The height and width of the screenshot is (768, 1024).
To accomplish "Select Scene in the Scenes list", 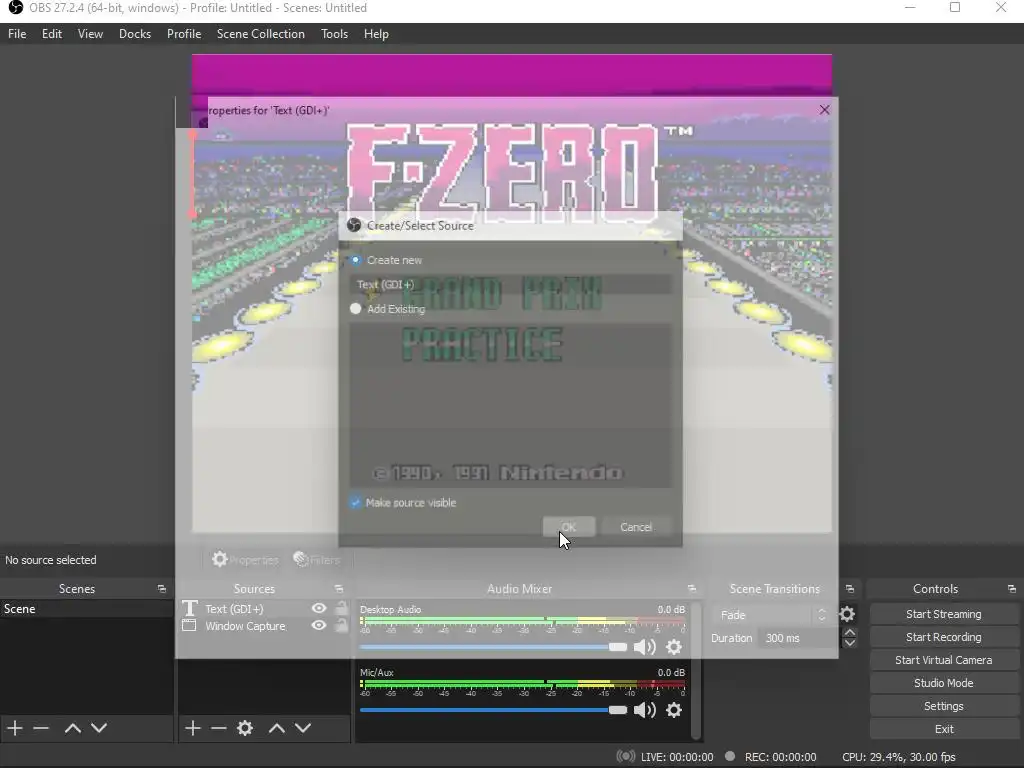I will click(87, 609).
